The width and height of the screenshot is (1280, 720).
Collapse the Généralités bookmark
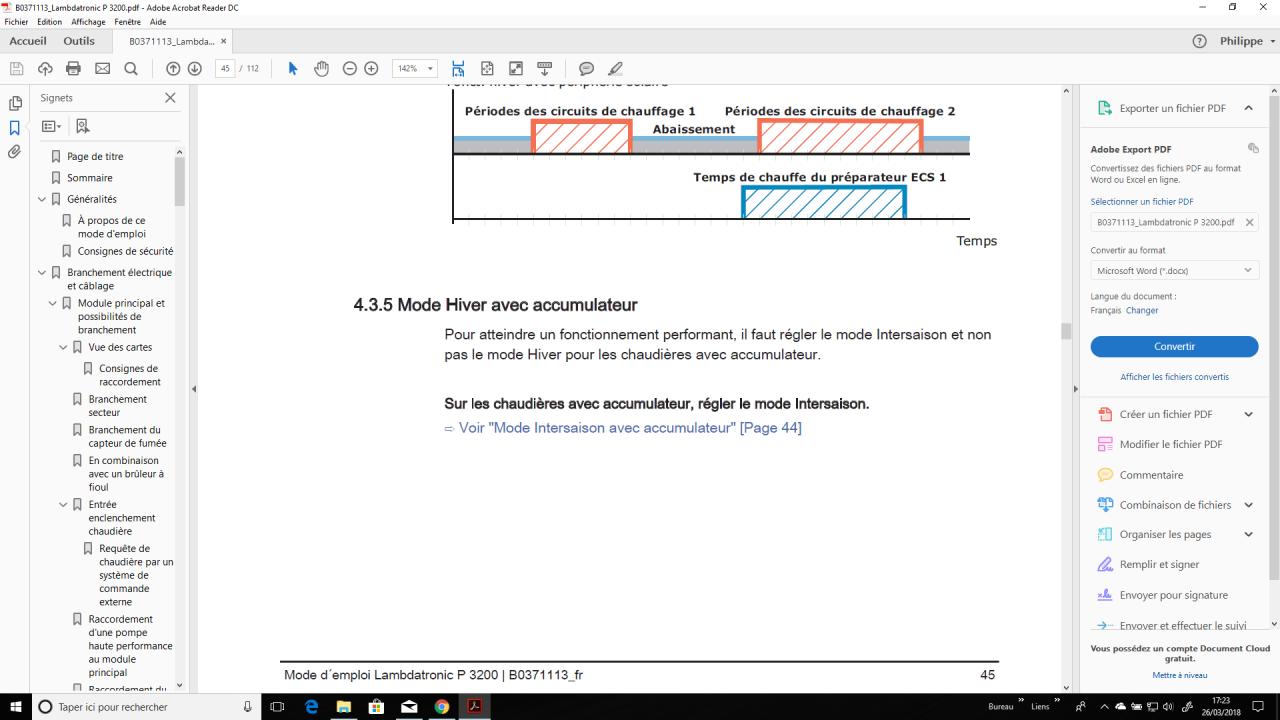click(x=42, y=199)
